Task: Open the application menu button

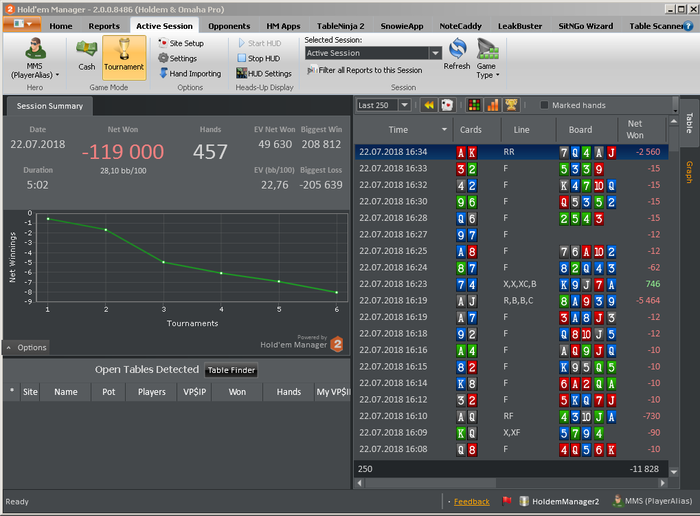Action: pyautogui.click(x=22, y=24)
